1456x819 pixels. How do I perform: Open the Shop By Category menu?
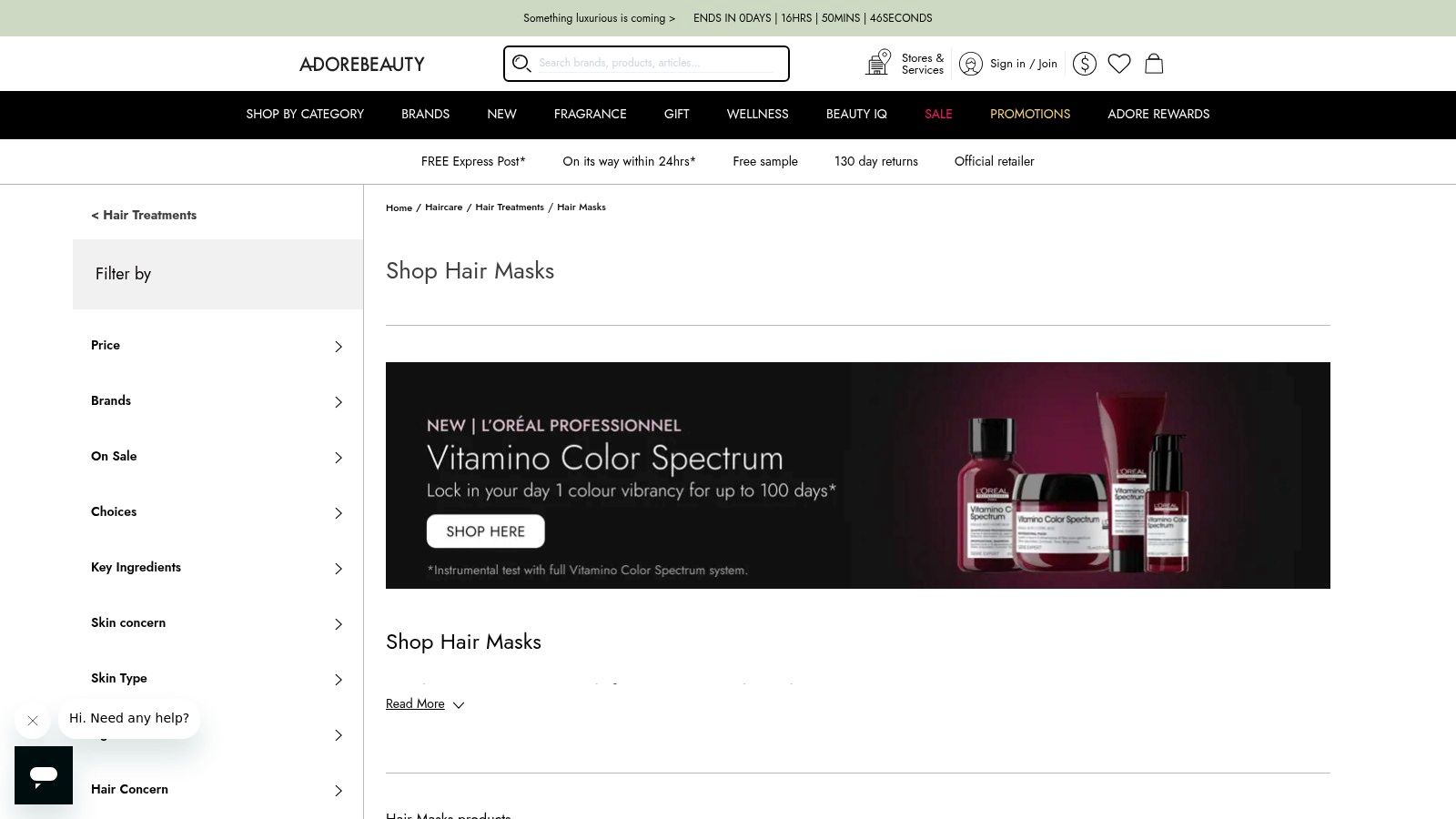point(305,115)
